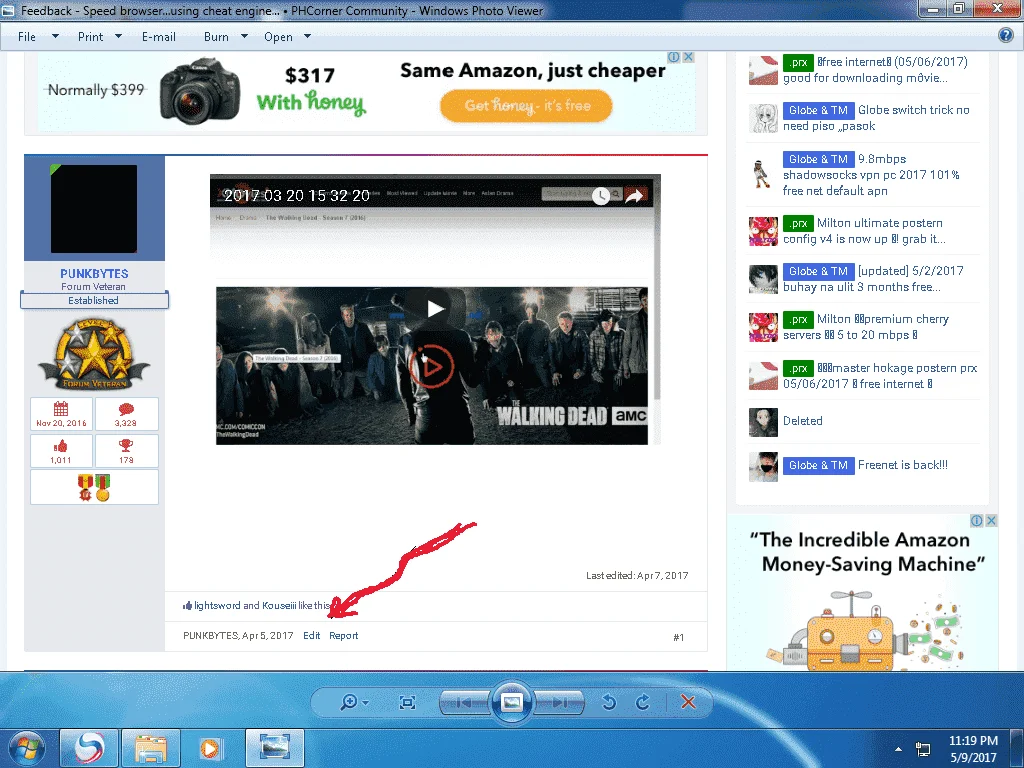Play the Walking Dead video
The width and height of the screenshot is (1024, 768).
pos(435,308)
